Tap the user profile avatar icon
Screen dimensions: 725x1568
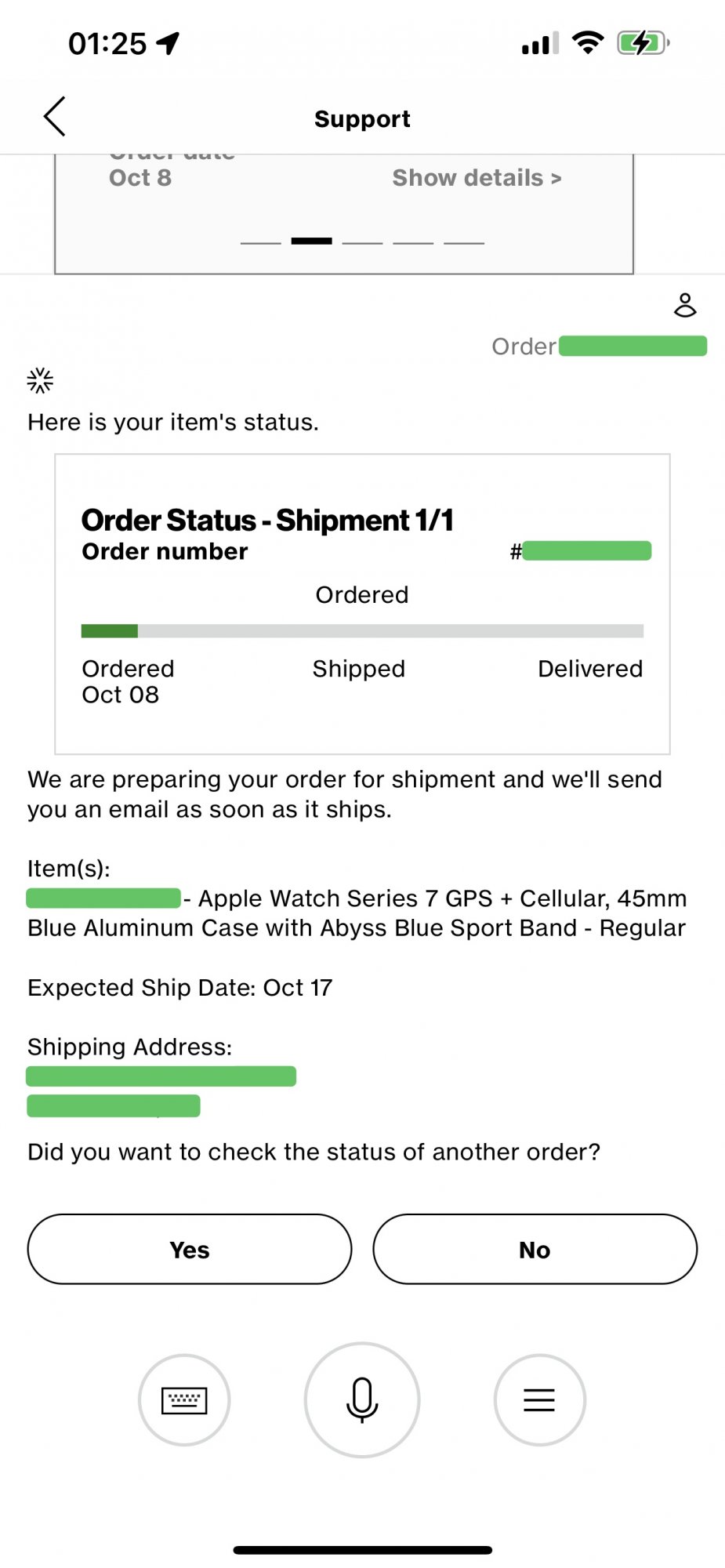point(685,305)
